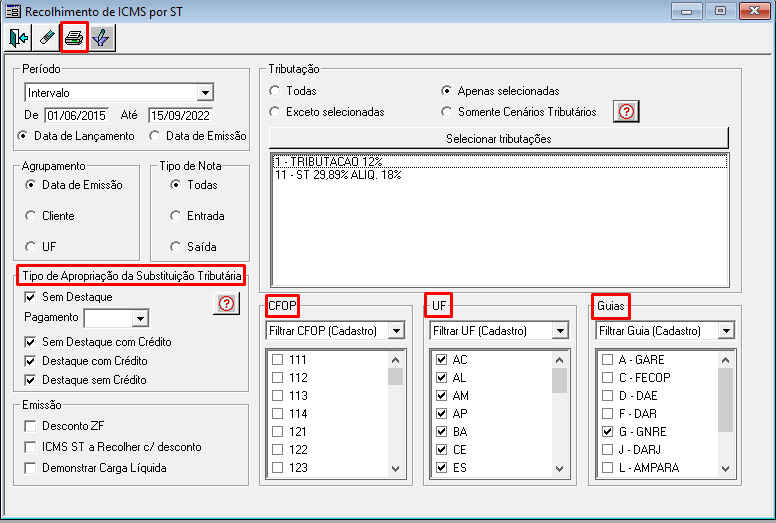Open the Período Intervalo dropdown
776x523 pixels.
(x=205, y=93)
